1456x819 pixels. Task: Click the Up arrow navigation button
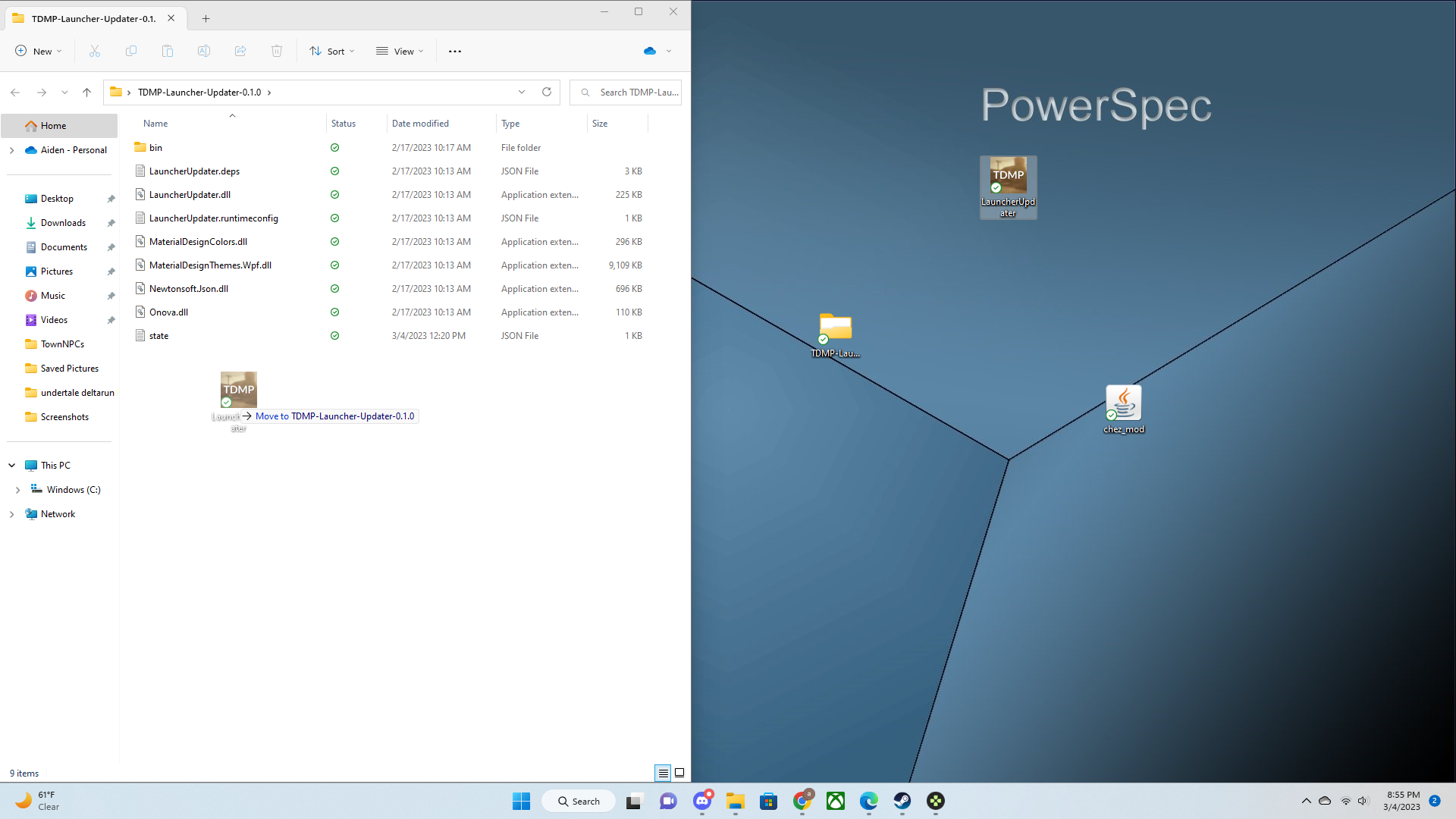click(86, 92)
